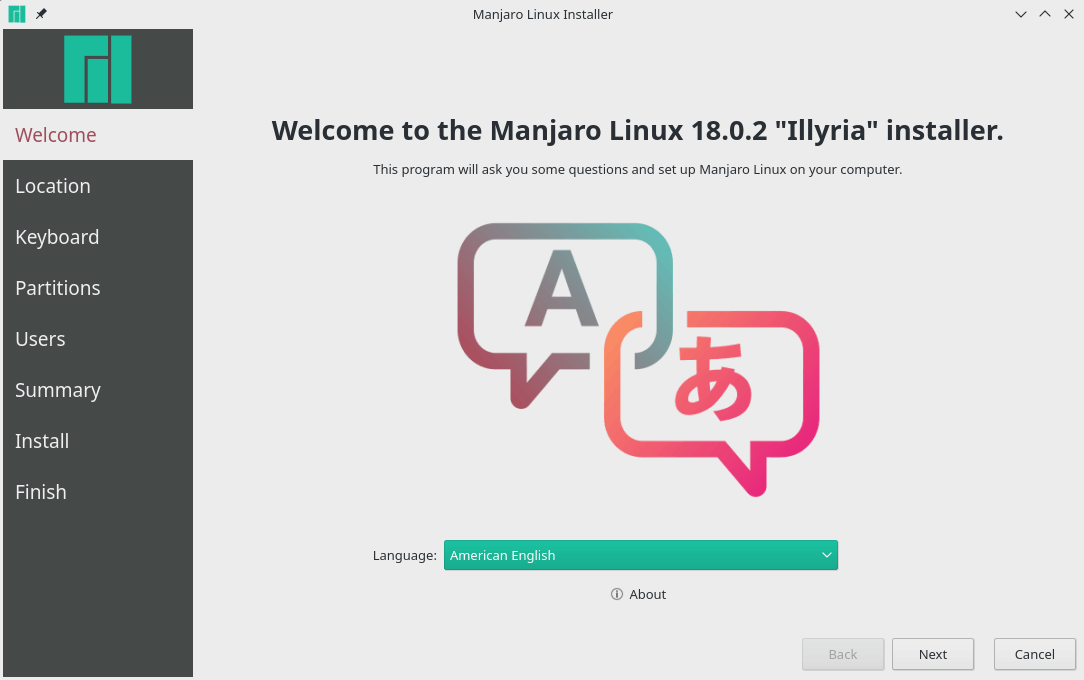Go to the Users step
This screenshot has width=1084, height=680.
pyautogui.click(x=40, y=339)
